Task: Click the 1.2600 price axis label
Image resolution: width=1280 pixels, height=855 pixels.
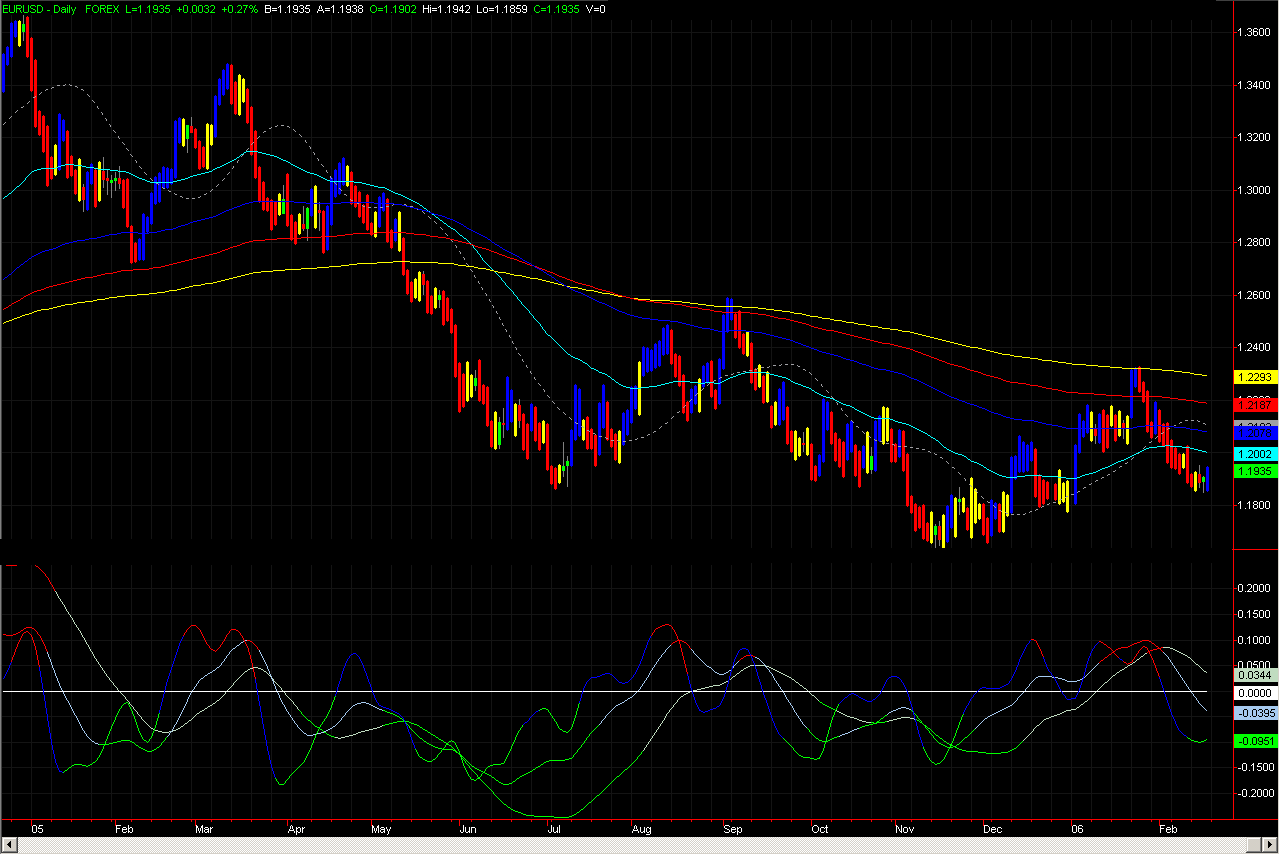Action: coord(1254,295)
